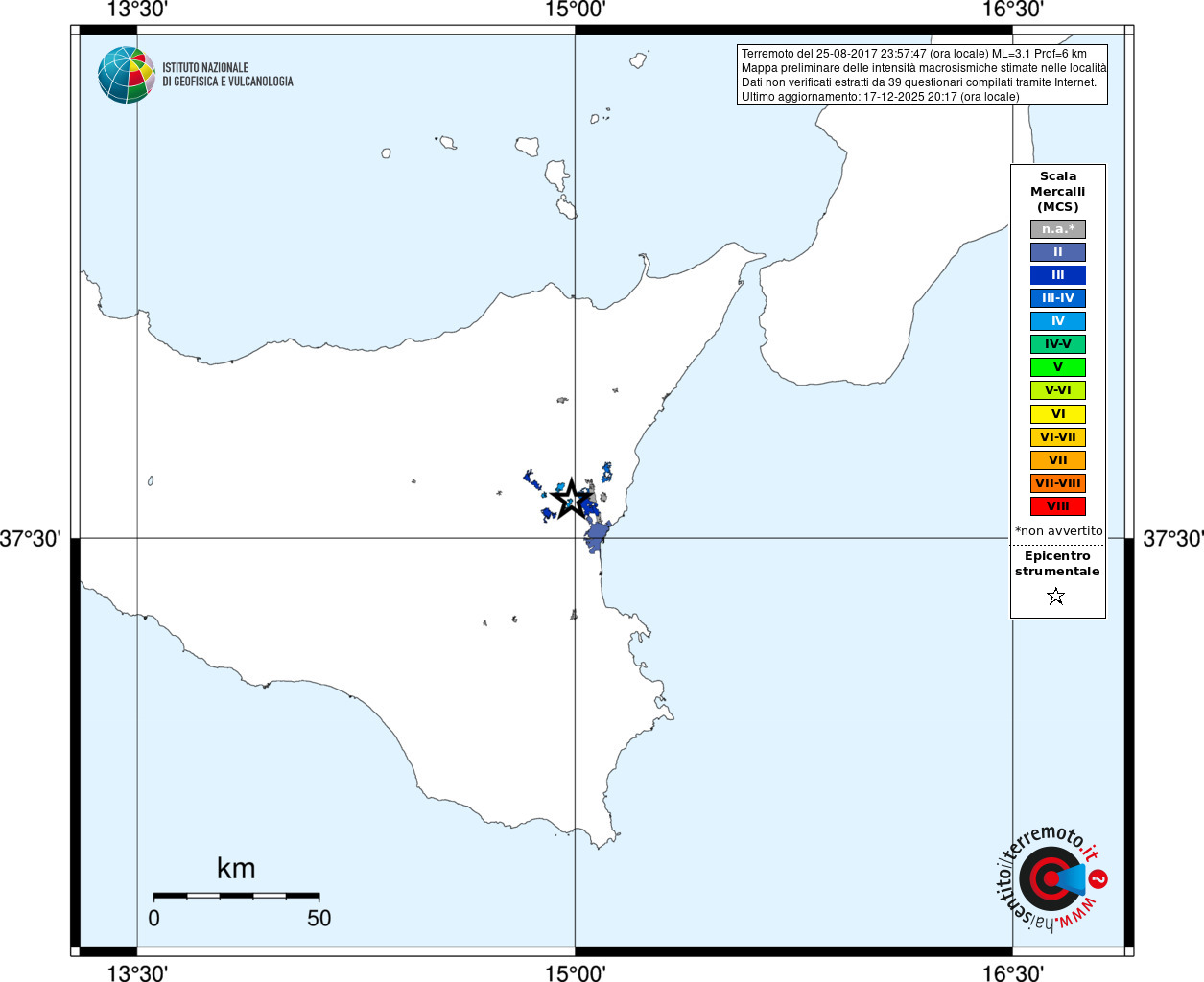Click the bottom 13°30' longitude label
1204x982 pixels.
(x=137, y=973)
